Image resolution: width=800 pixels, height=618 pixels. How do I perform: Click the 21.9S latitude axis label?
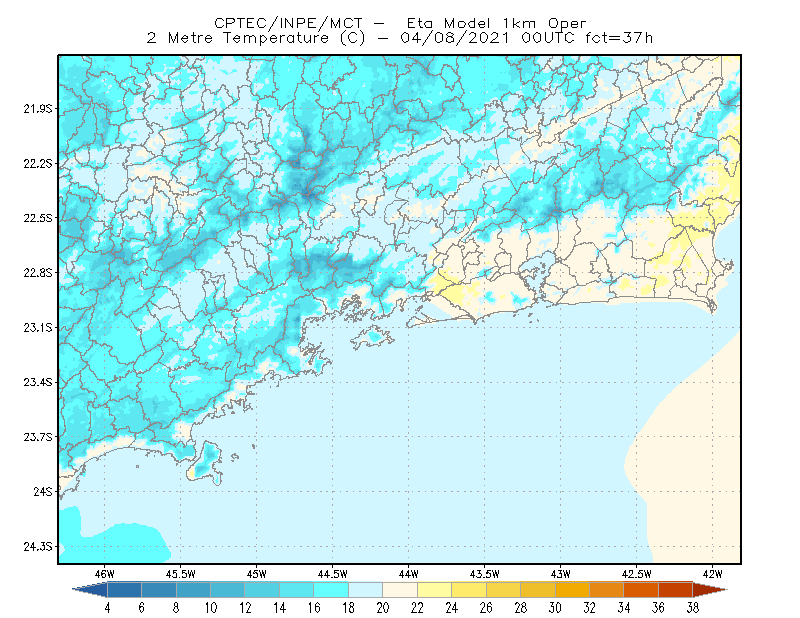point(38,109)
